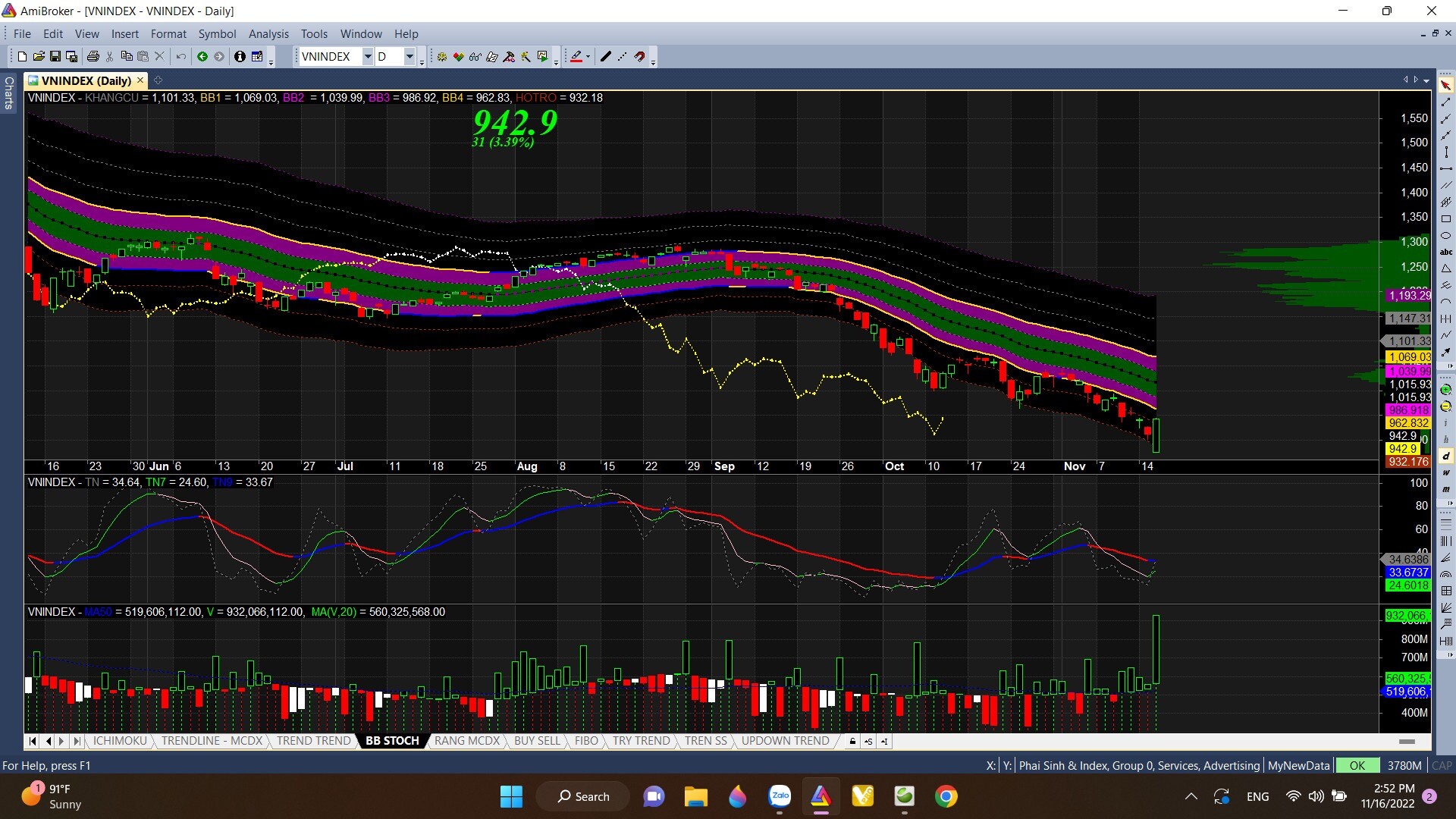Select the arc drawing tool
Image resolution: width=1456 pixels, height=819 pixels.
1445,302
